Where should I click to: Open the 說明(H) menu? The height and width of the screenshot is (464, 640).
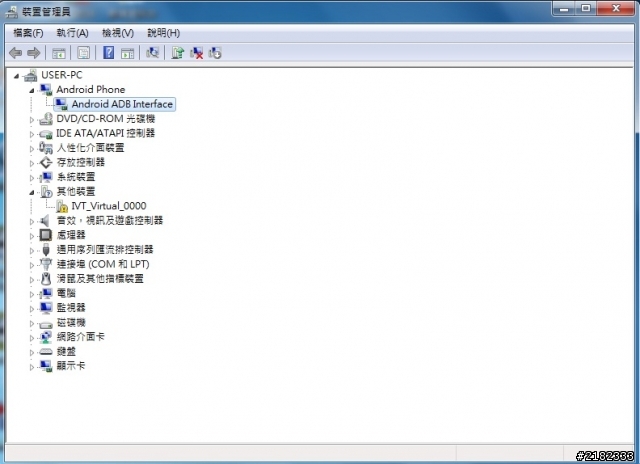pos(163,33)
